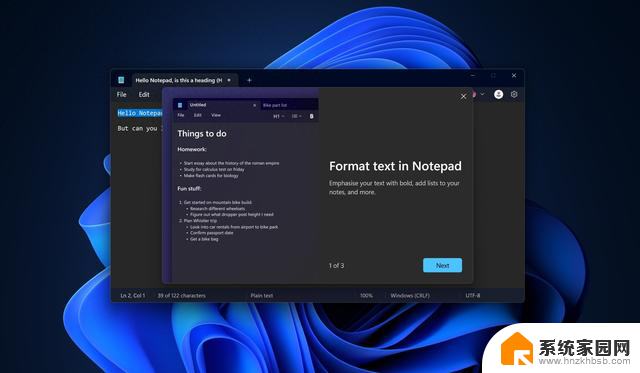Click the 'Format text in Notepad' heading
The width and height of the screenshot is (640, 373).
[395, 166]
